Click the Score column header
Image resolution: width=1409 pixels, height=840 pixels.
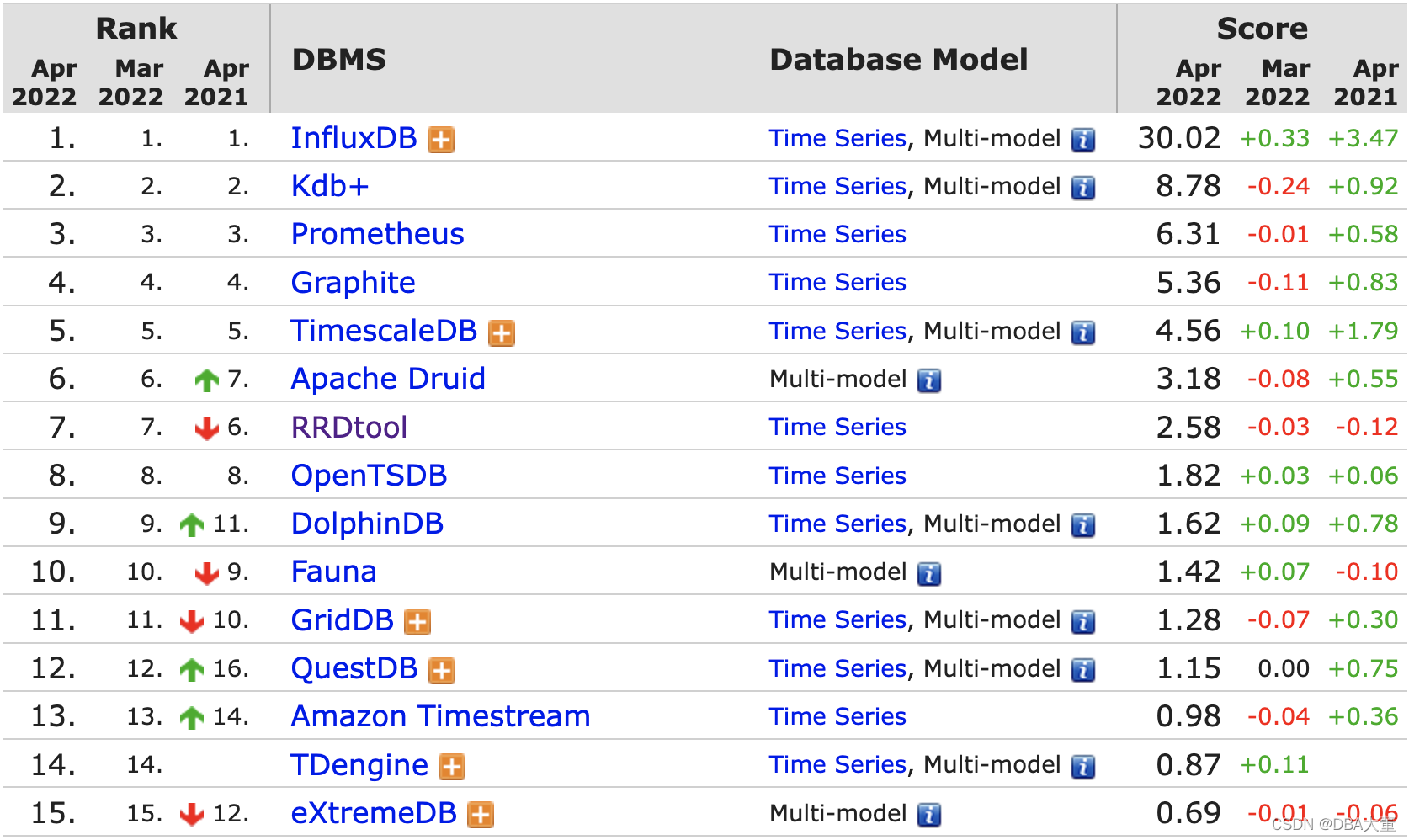[1263, 28]
